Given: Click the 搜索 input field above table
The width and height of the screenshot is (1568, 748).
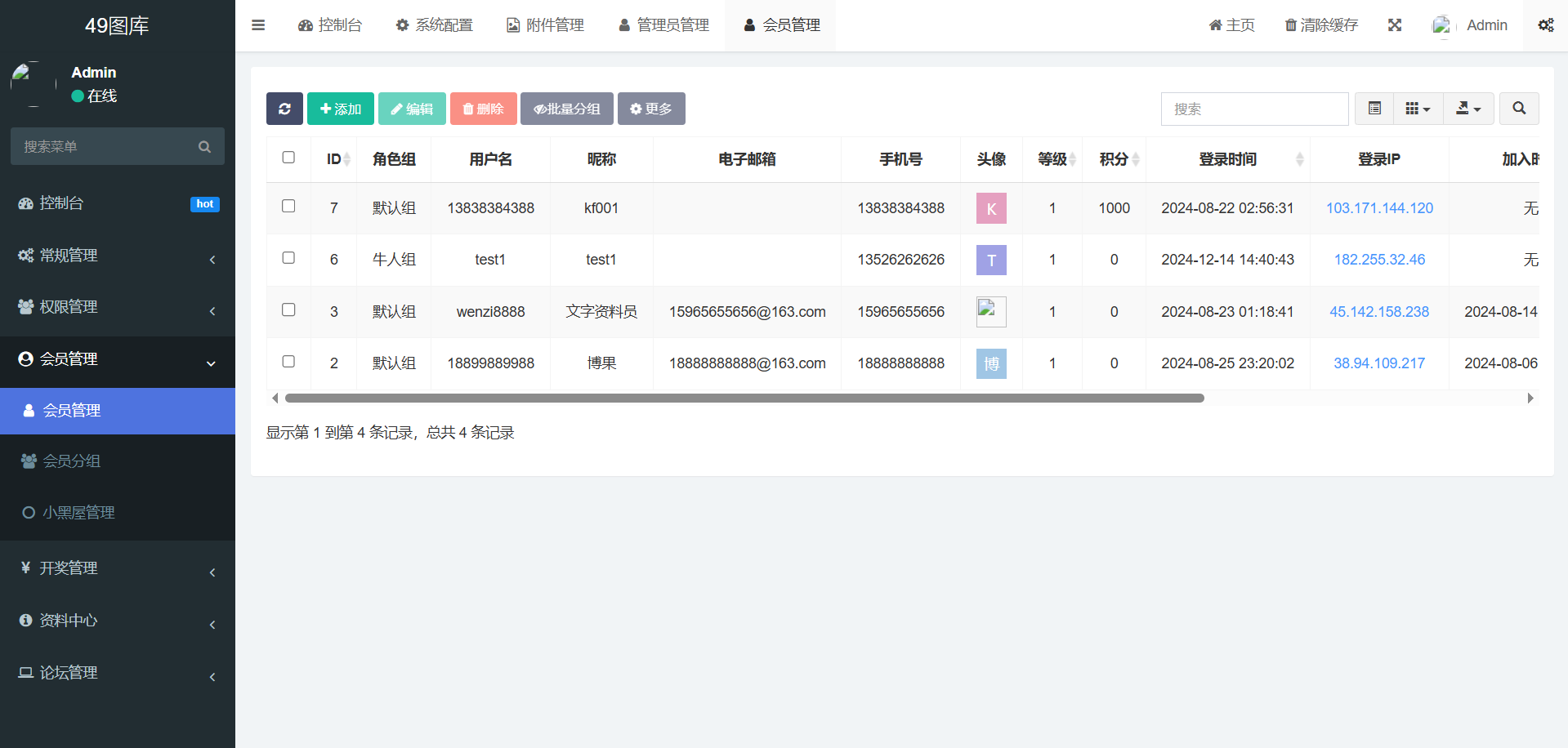Looking at the screenshot, I should [1254, 109].
